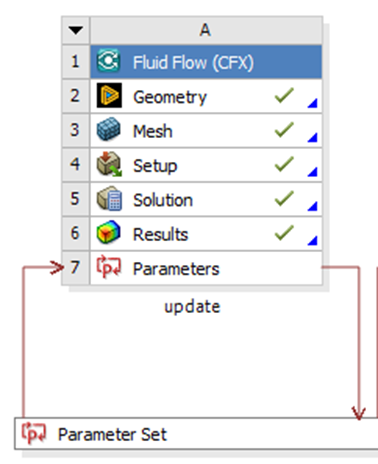Click the green checkmark beside Mesh
The height and width of the screenshot is (464, 378).
[284, 130]
